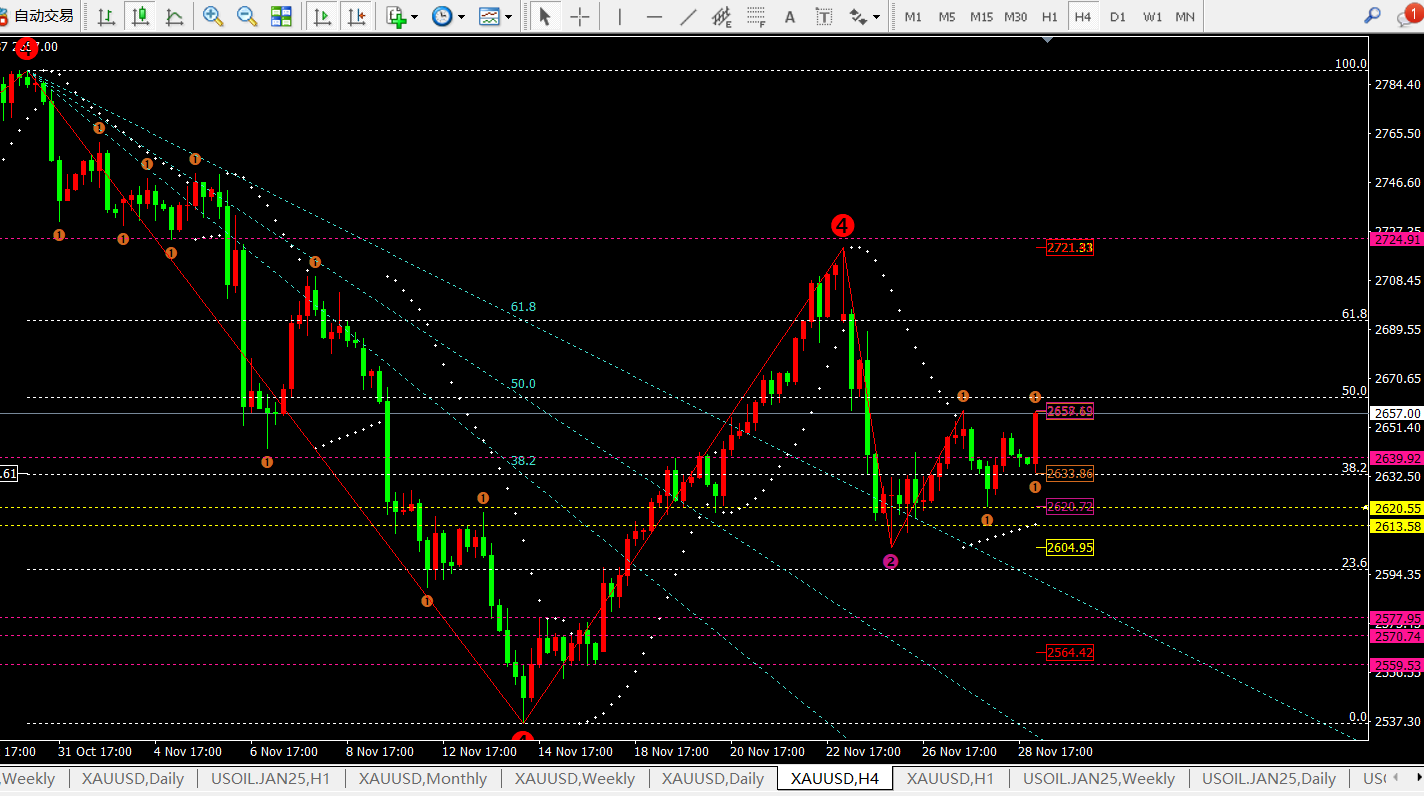
Task: Click the 2577.95 price-axis level tag
Action: [1397, 618]
